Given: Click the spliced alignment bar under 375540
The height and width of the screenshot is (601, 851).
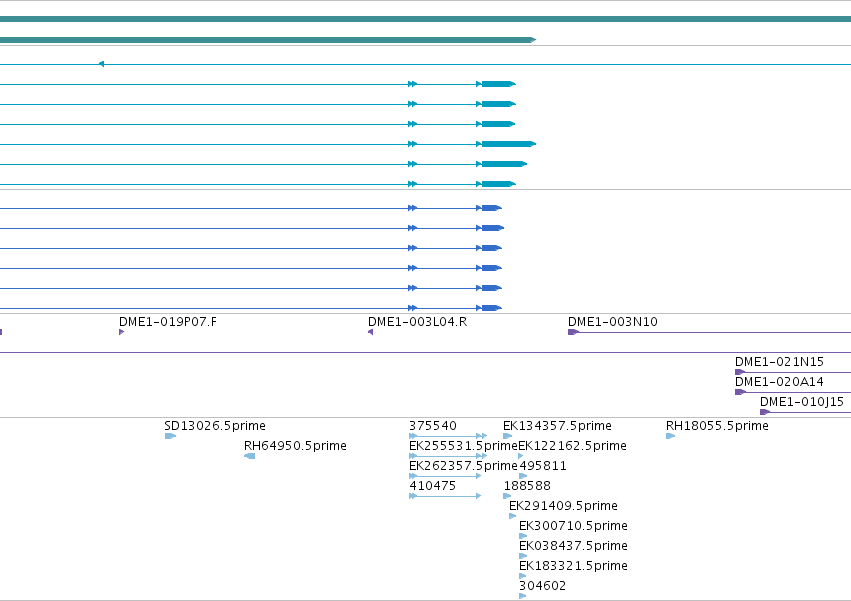Looking at the screenshot, I should pos(448,436).
